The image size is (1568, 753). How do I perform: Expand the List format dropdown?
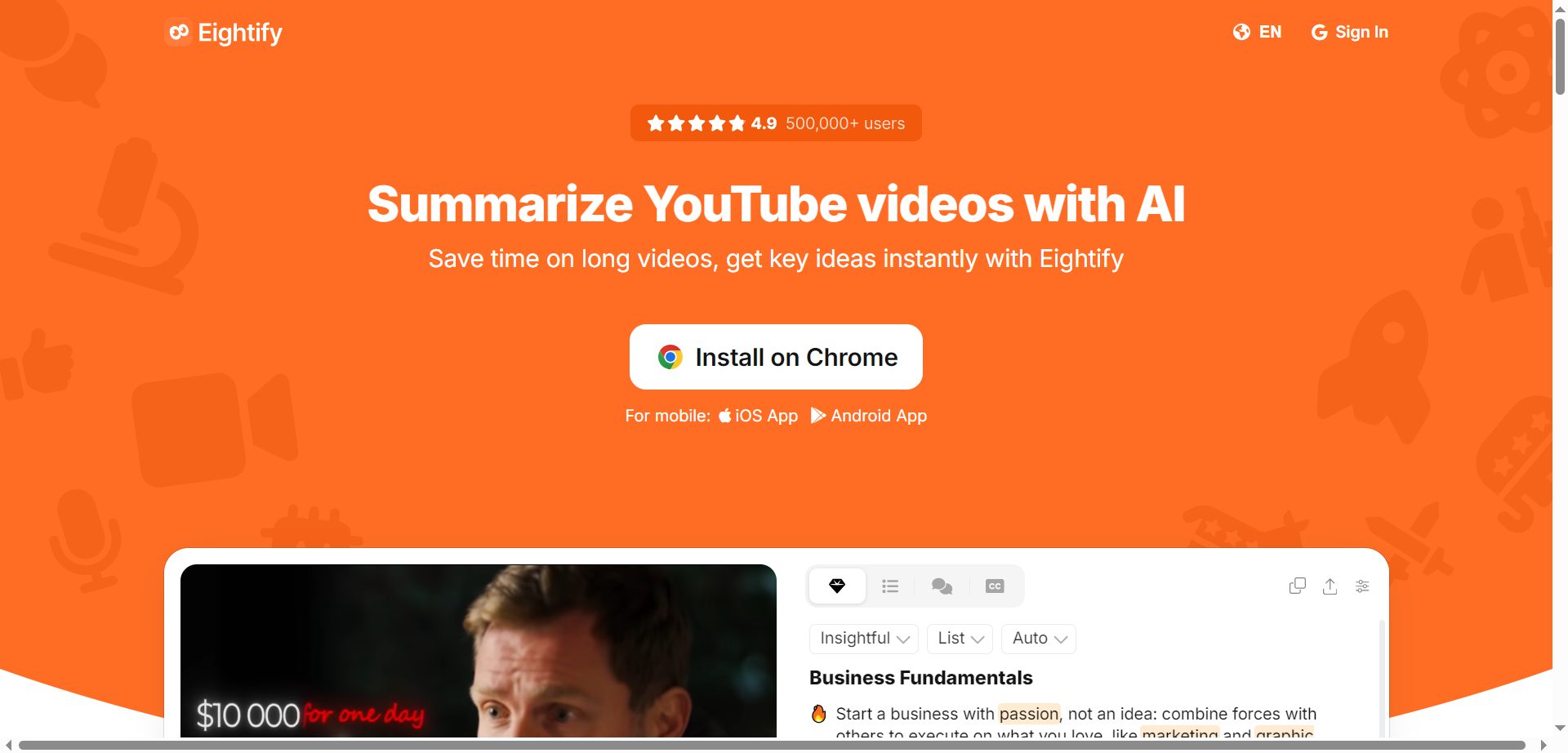960,639
